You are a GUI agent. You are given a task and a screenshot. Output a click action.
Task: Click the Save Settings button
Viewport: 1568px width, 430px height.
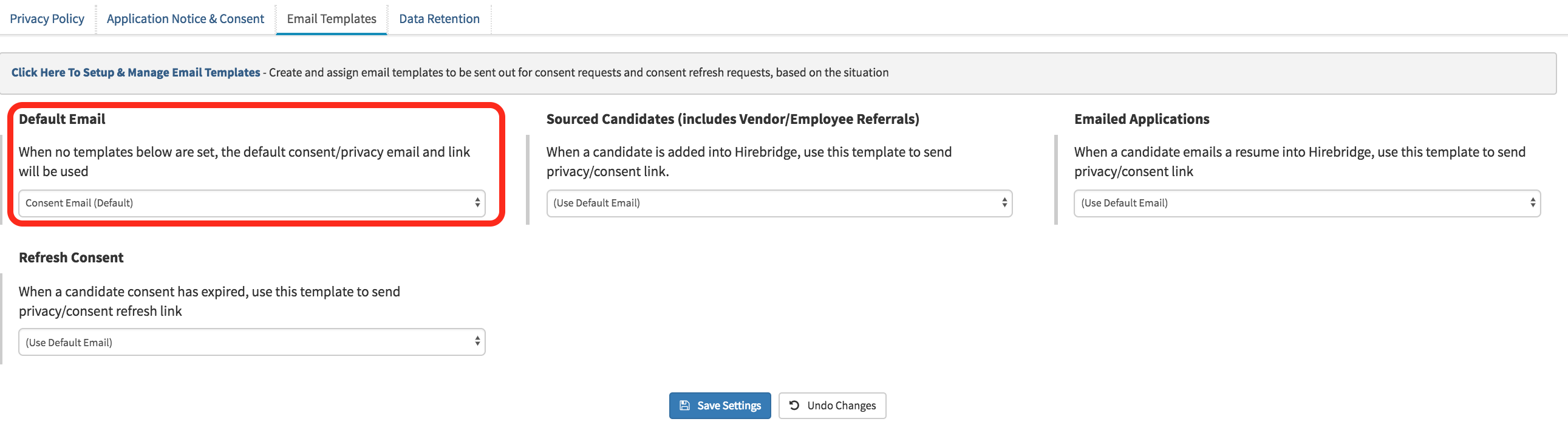(x=720, y=405)
